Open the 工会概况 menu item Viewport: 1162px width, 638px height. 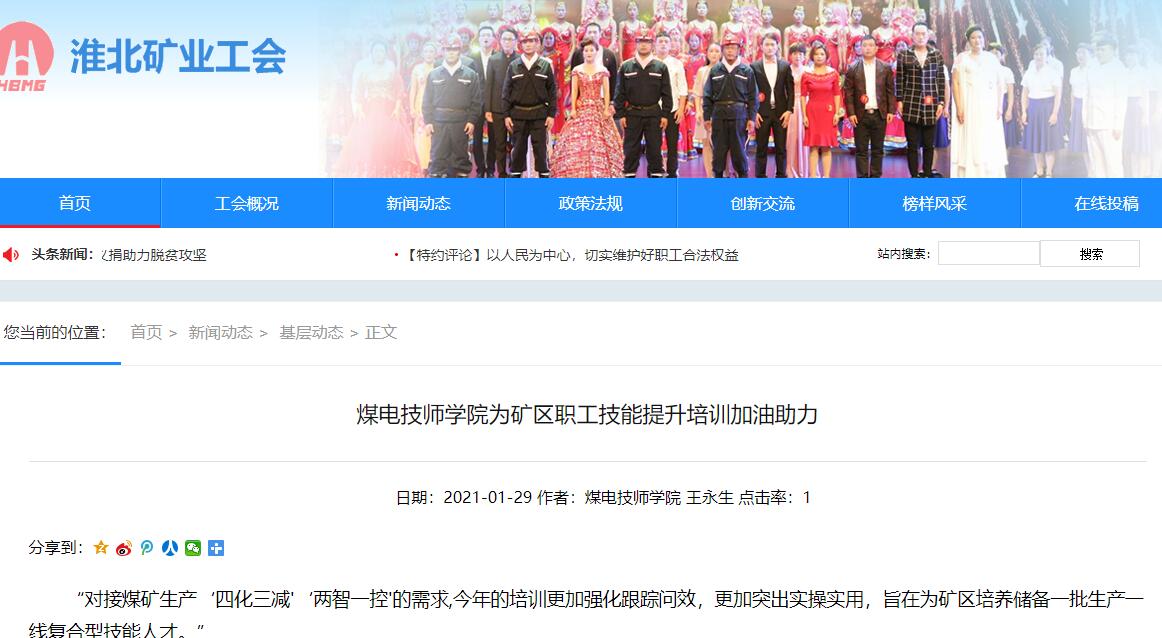point(247,203)
